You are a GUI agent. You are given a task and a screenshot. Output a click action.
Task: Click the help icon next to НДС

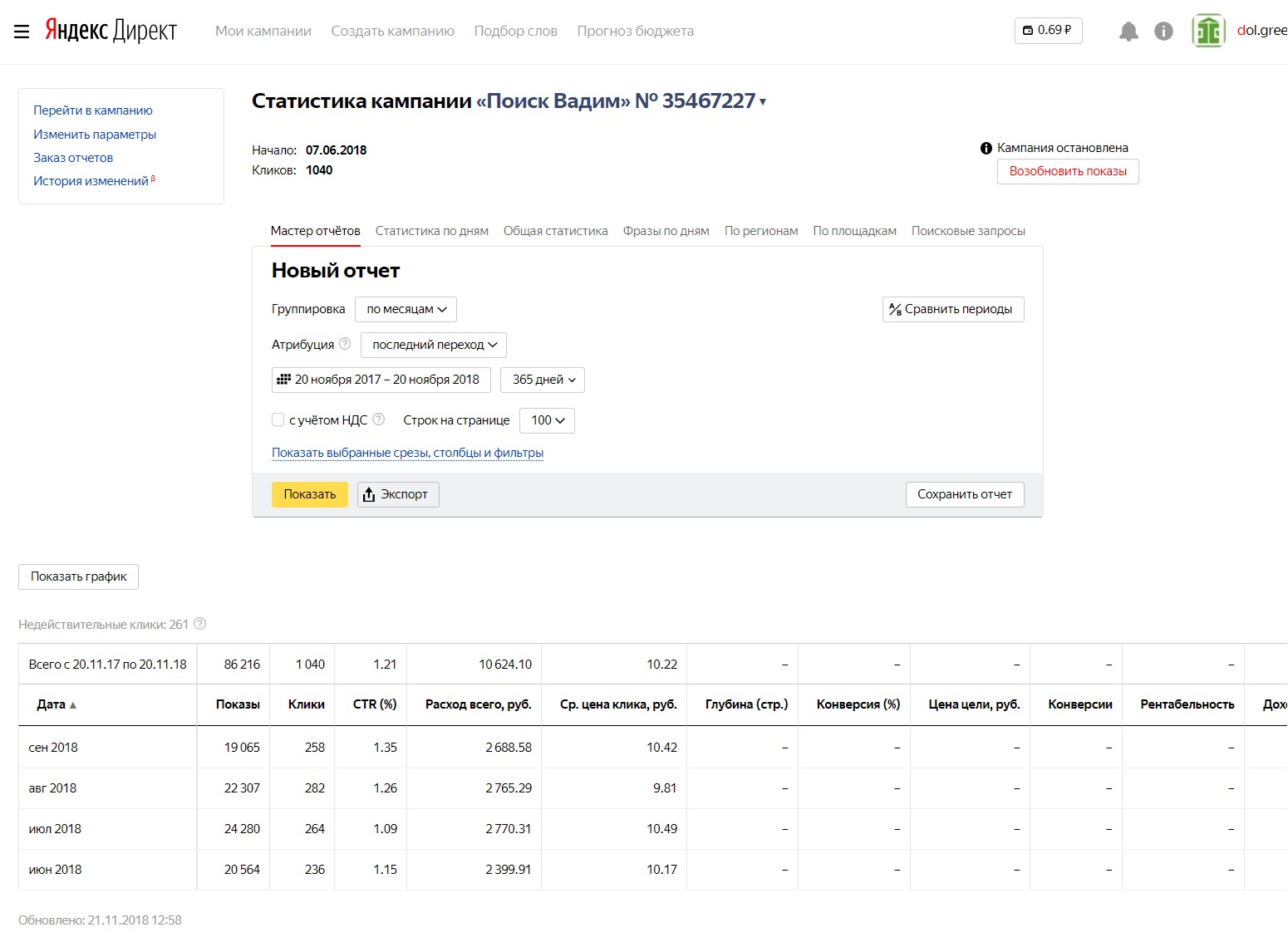379,419
